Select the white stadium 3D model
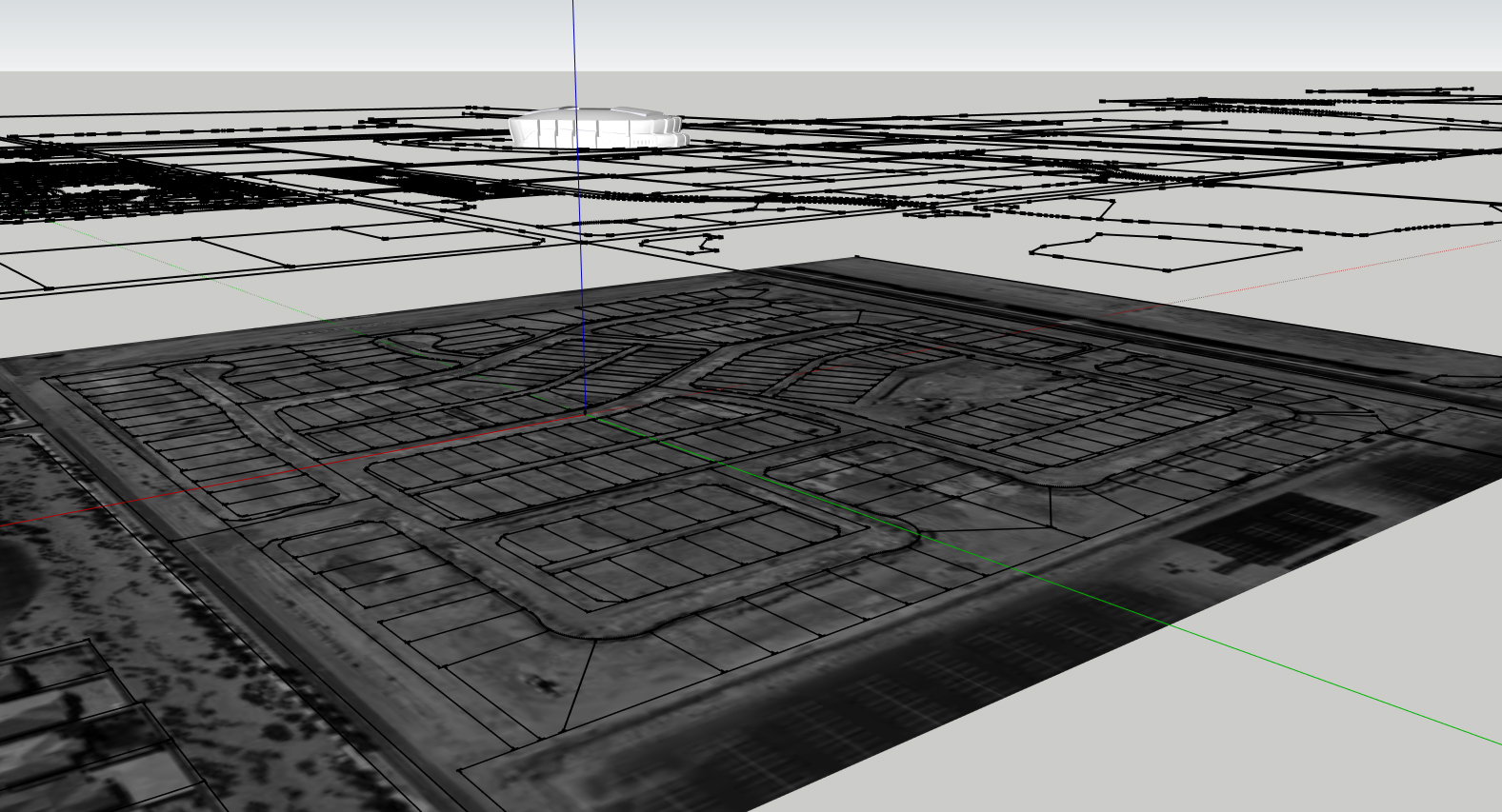 [598, 128]
